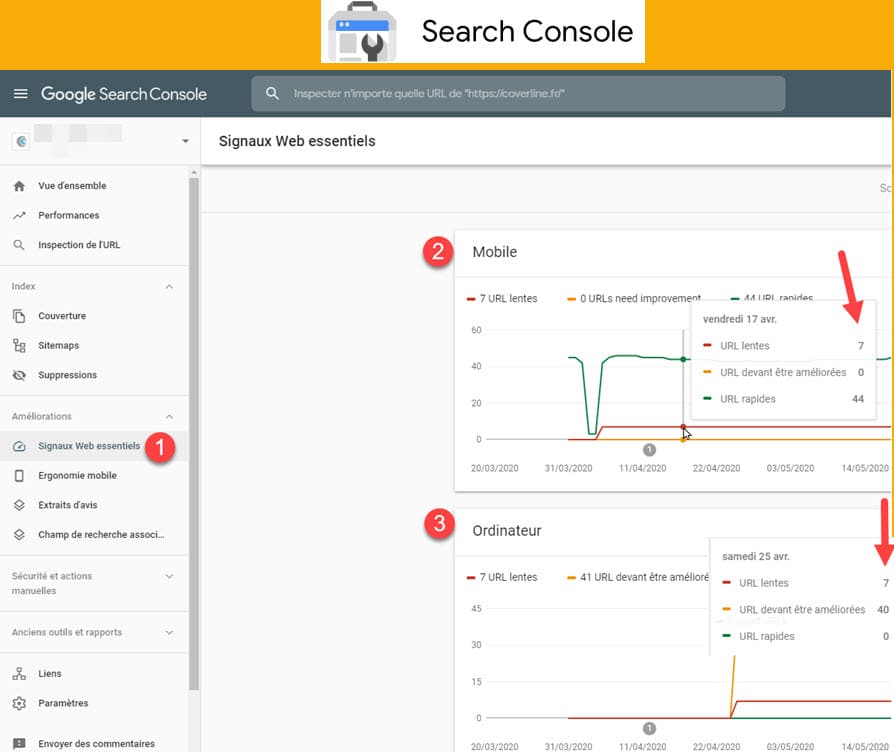Click Mobile '0 URLs need improvement' legend
894x752 pixels.
click(634, 298)
